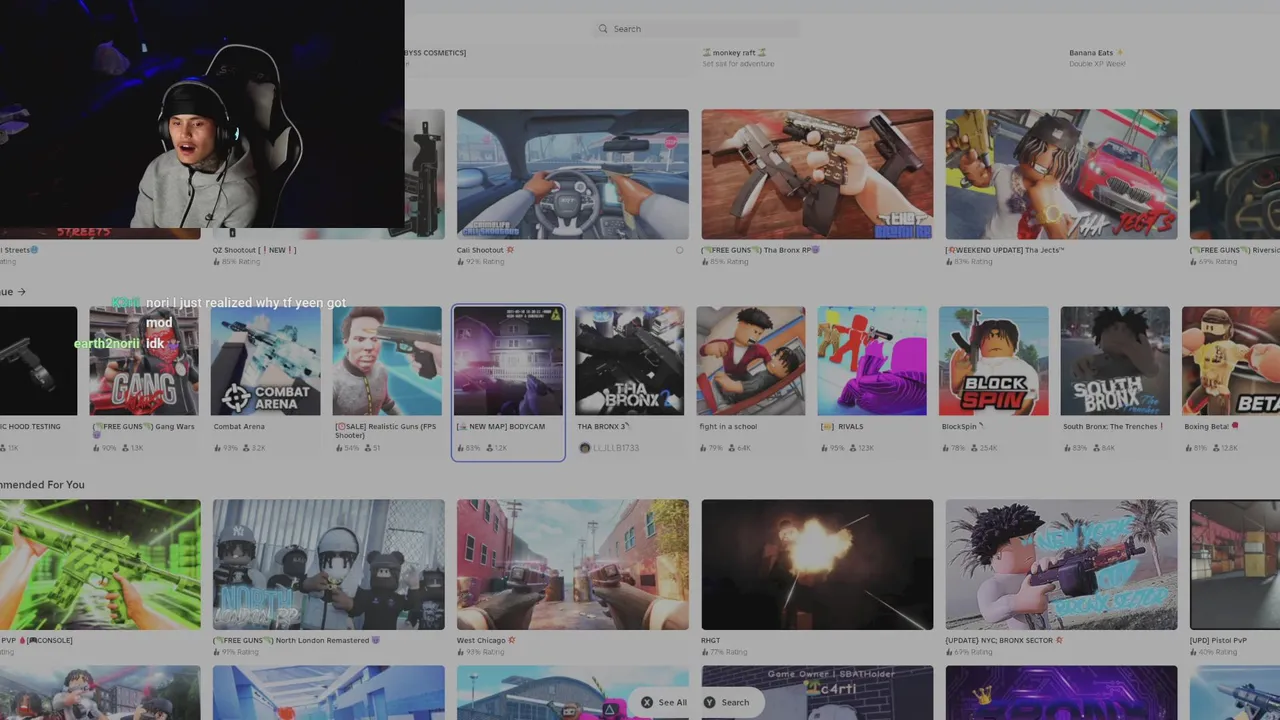1280x720 pixels.
Task: Click the rating icon under Cali Shootout
Action: (461, 262)
